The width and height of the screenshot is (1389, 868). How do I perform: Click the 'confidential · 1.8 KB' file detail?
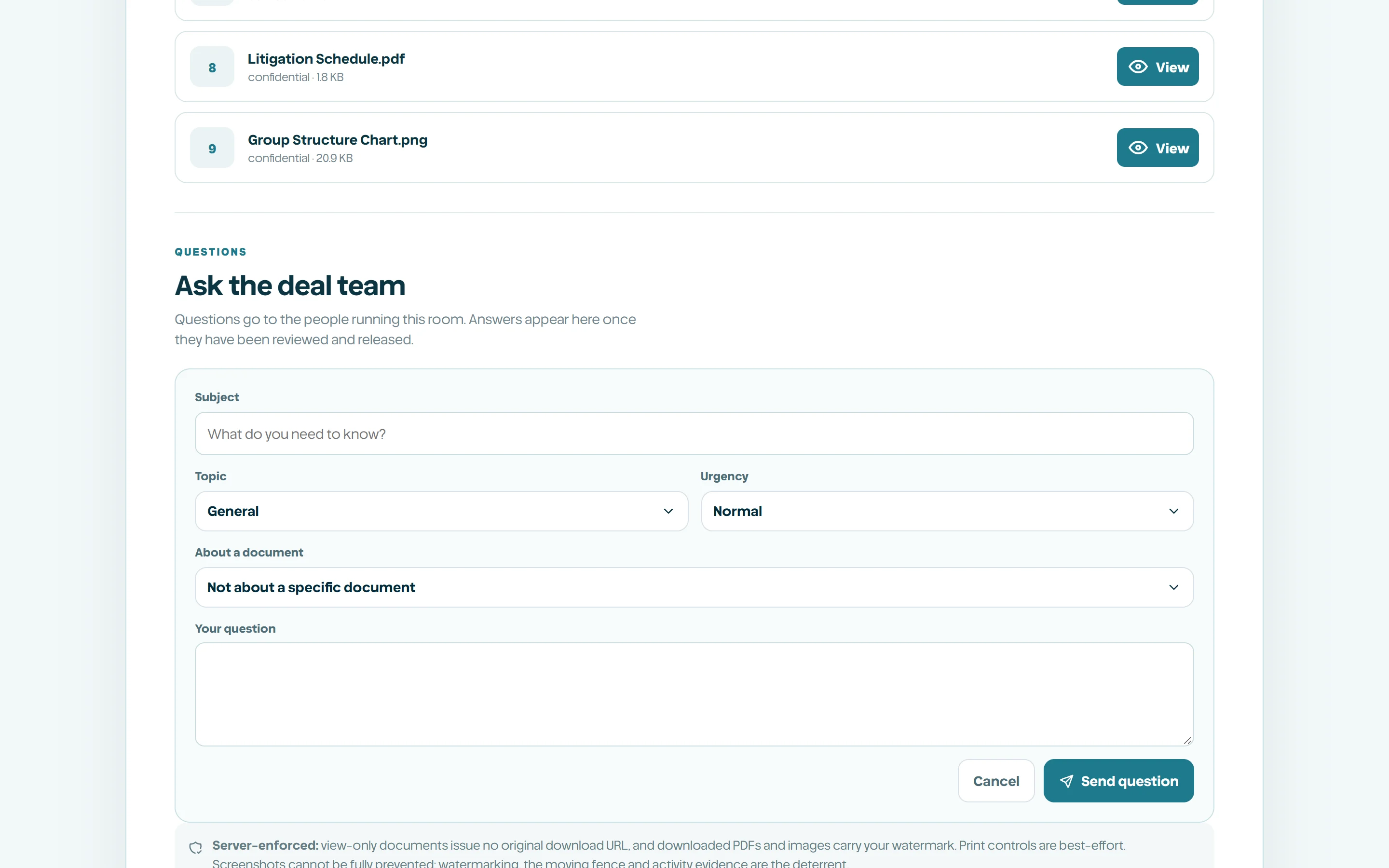(x=296, y=77)
